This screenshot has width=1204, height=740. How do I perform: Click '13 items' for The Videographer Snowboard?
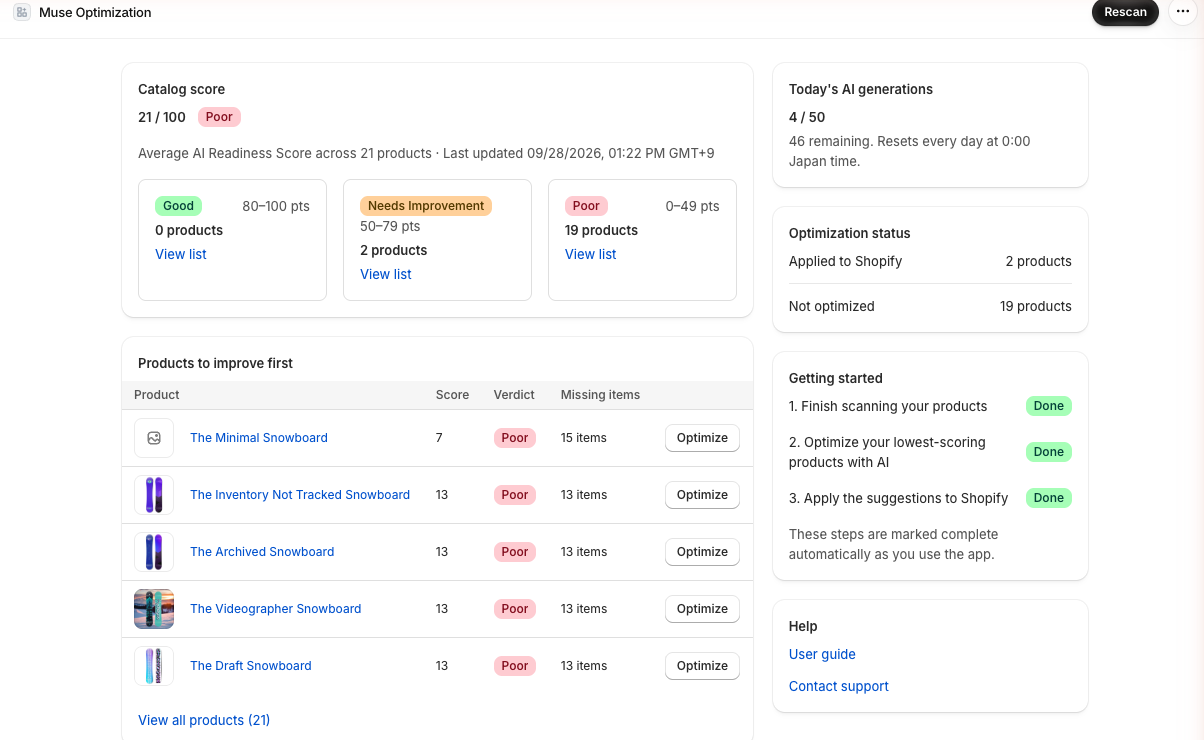click(584, 609)
